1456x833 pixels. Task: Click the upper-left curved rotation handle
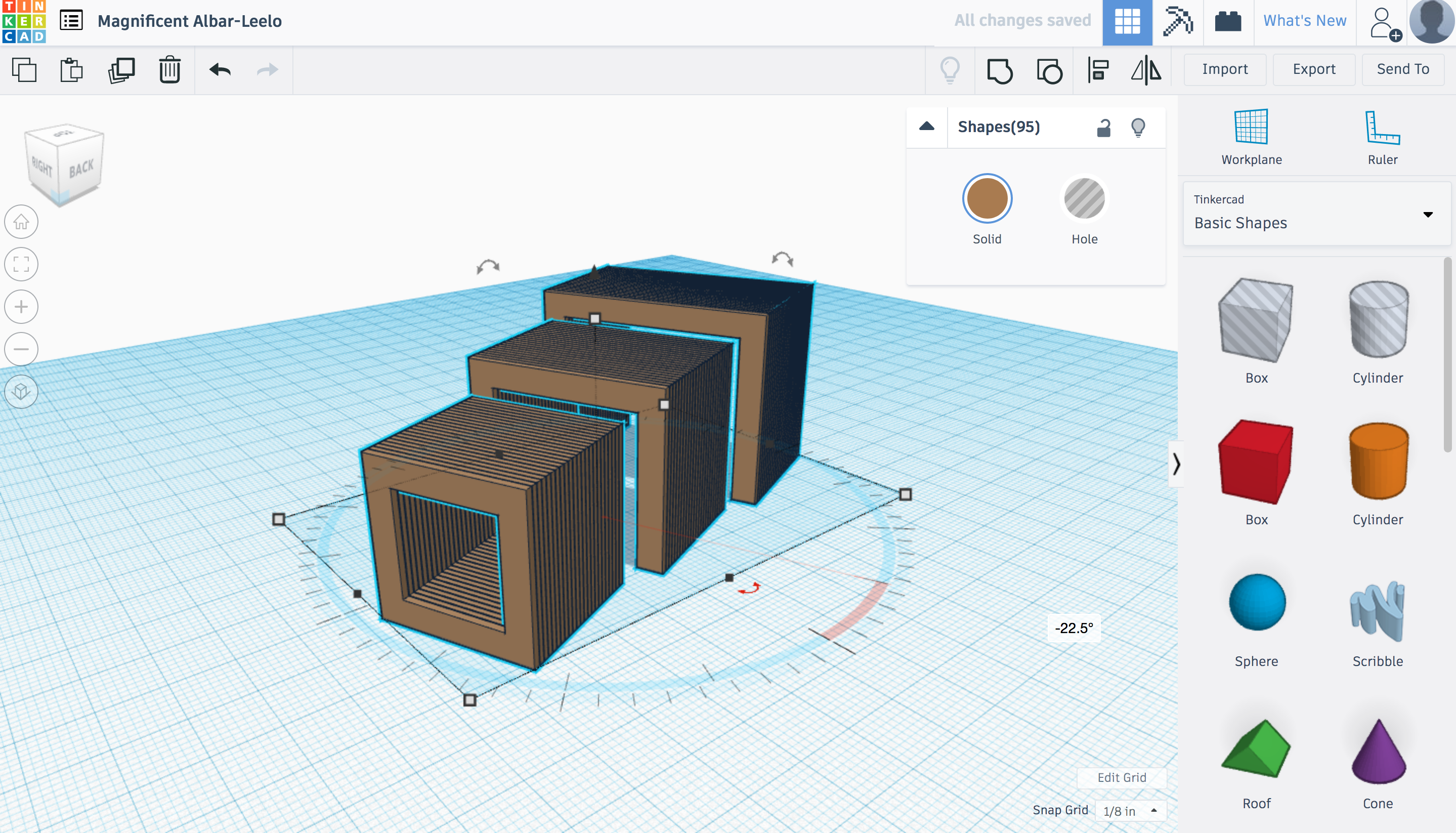coord(488,267)
